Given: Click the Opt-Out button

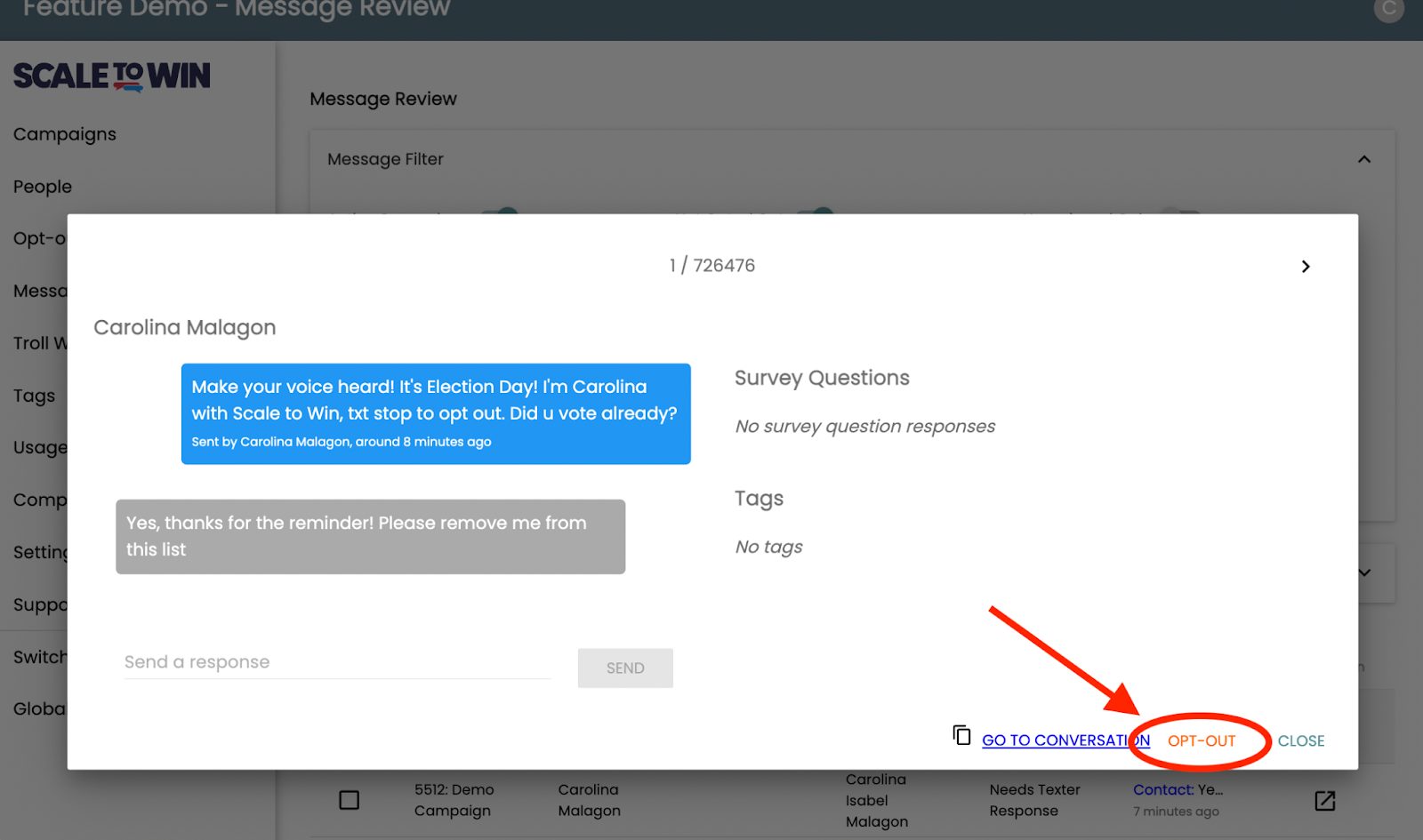Looking at the screenshot, I should point(1202,740).
